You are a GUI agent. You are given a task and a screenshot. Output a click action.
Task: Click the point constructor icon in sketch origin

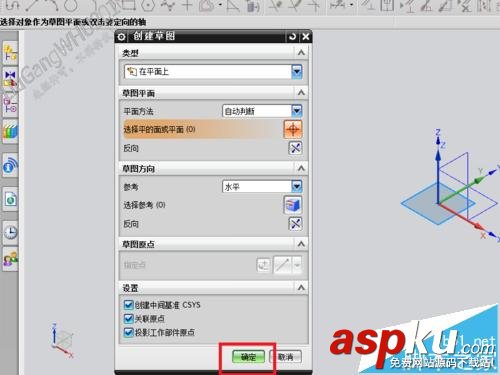pos(263,265)
